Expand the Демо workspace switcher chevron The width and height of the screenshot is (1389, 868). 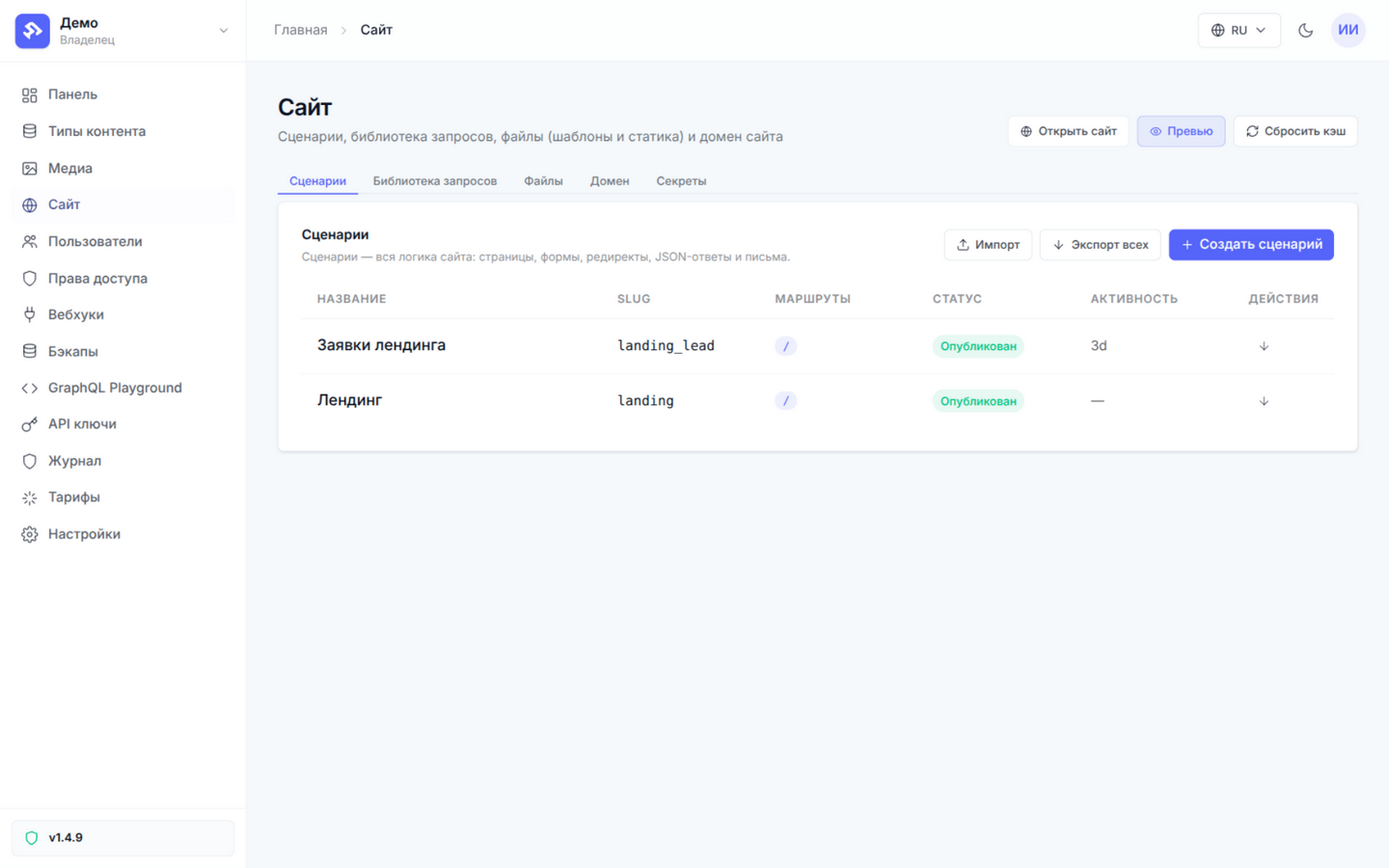coord(224,31)
